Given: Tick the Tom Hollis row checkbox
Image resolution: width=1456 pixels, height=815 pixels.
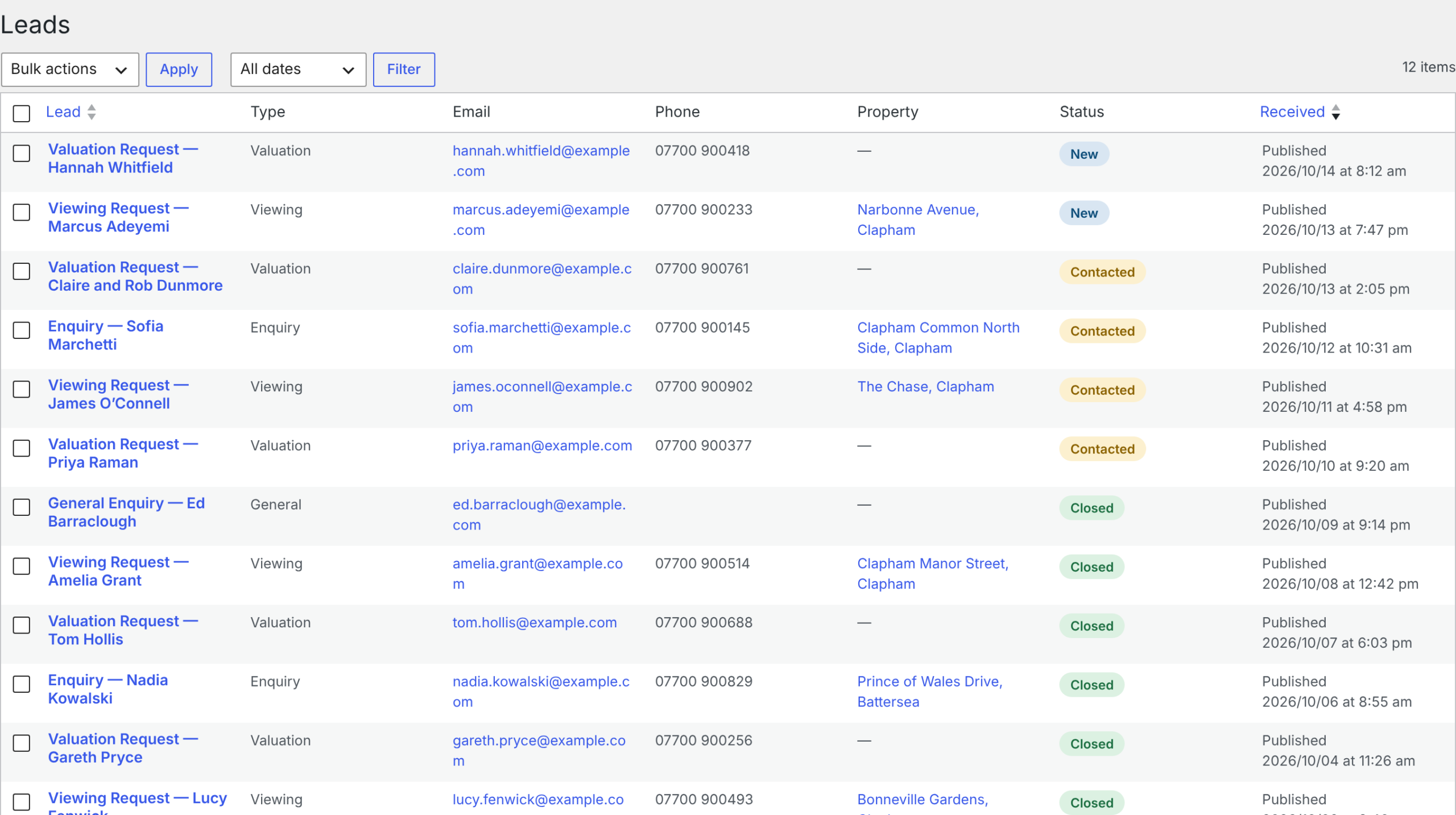Looking at the screenshot, I should [x=22, y=625].
